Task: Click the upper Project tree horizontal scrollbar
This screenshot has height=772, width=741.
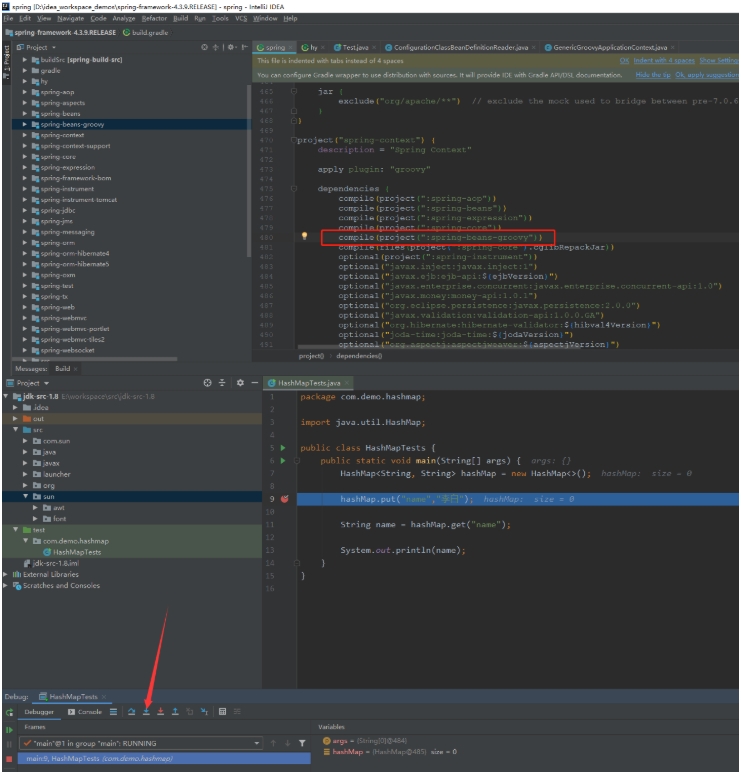Action: click(95, 359)
